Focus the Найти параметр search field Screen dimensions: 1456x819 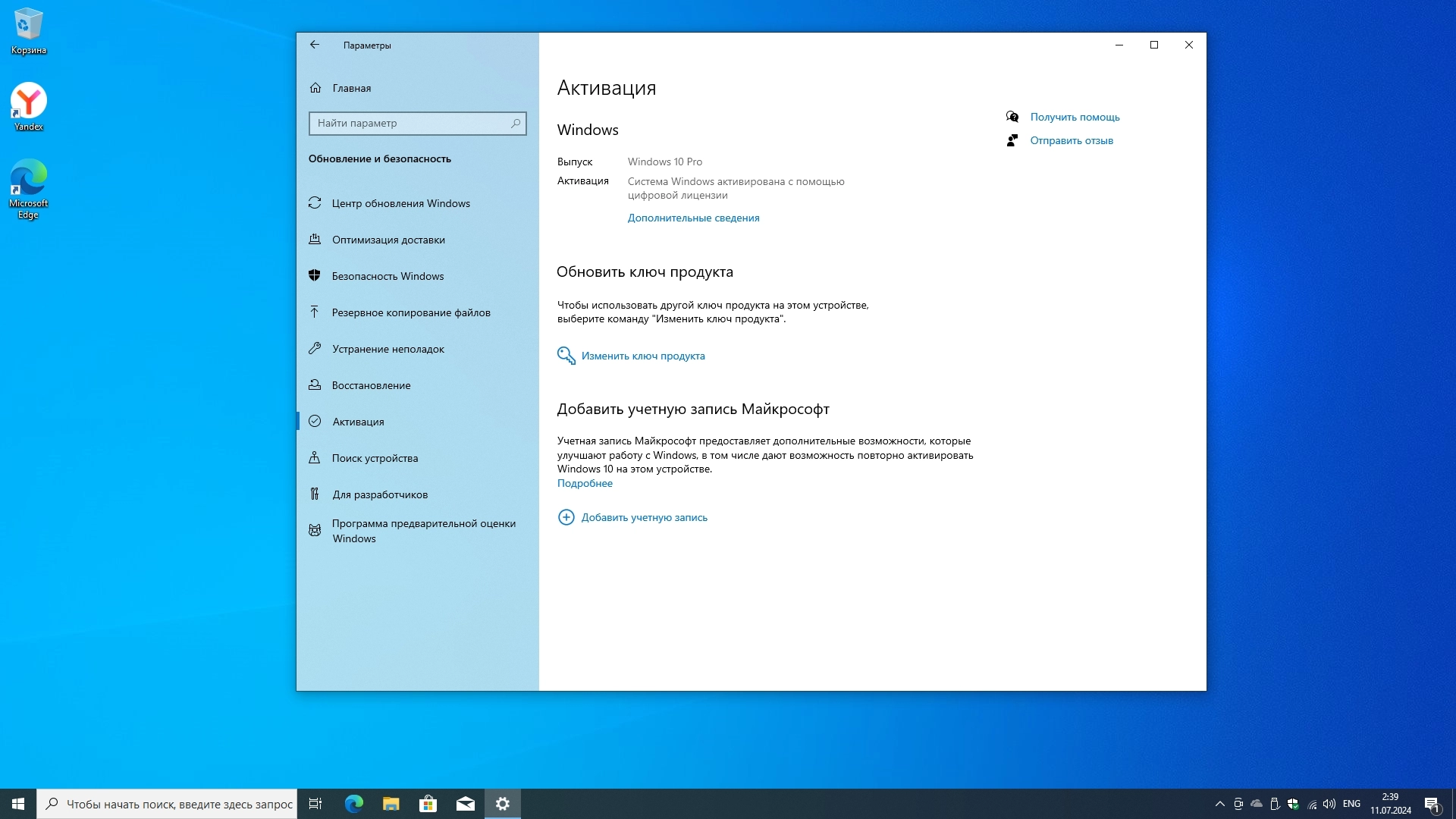[x=409, y=123]
